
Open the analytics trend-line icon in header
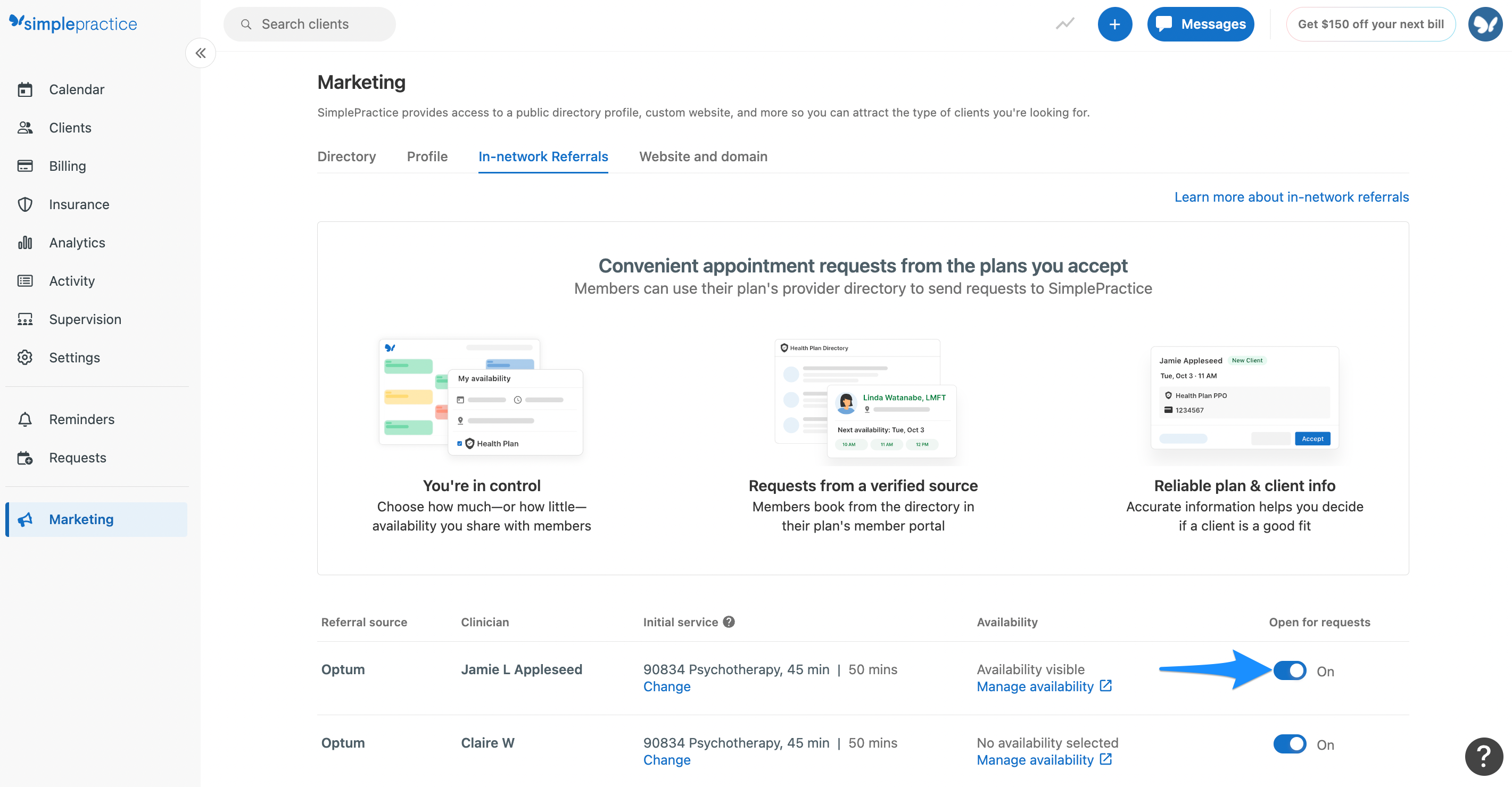1065,24
